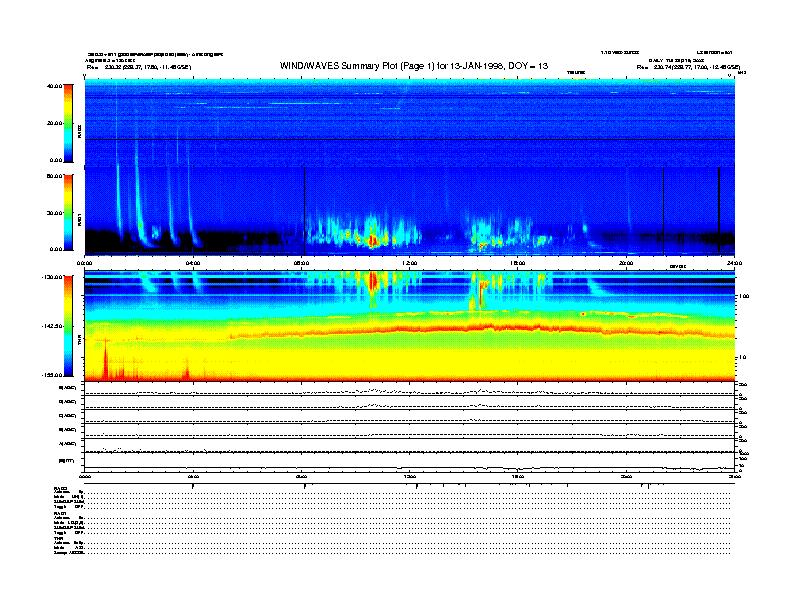Viewport: 792px width, 612px height.
Task: Click 04:00 tick label under RAD1 panel
Action: [x=193, y=263]
